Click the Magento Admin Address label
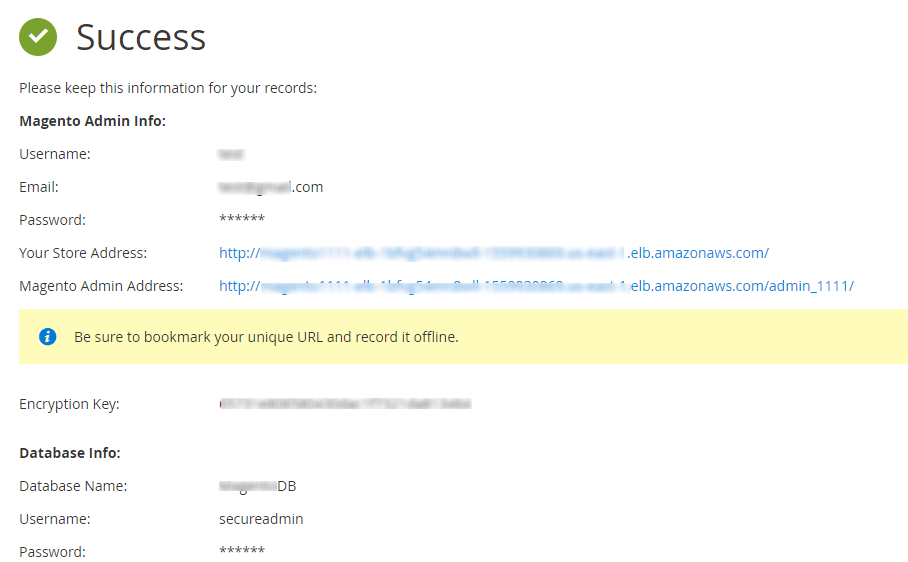Viewport: 908px width, 562px height. click(101, 286)
